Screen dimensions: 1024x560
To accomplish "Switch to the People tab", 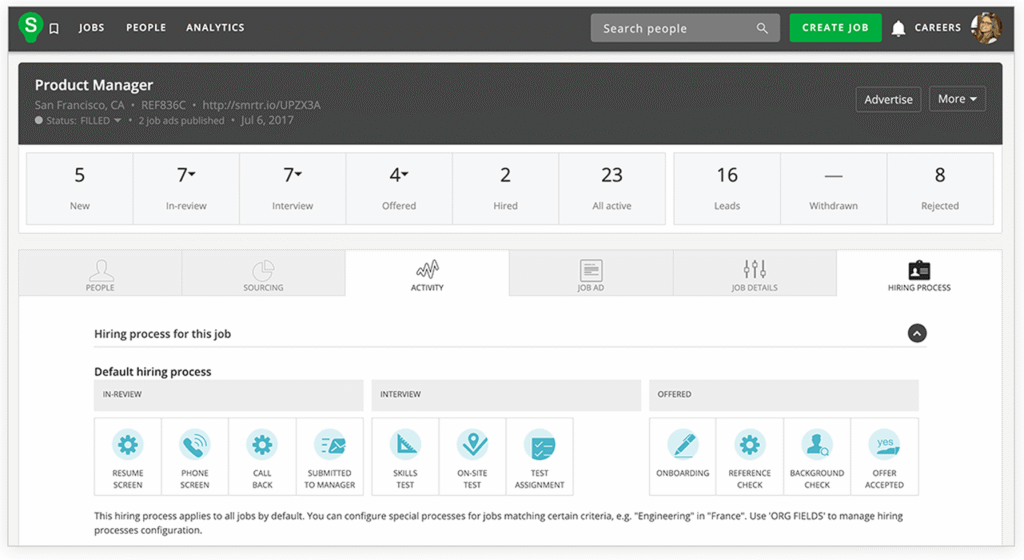I will (100, 273).
